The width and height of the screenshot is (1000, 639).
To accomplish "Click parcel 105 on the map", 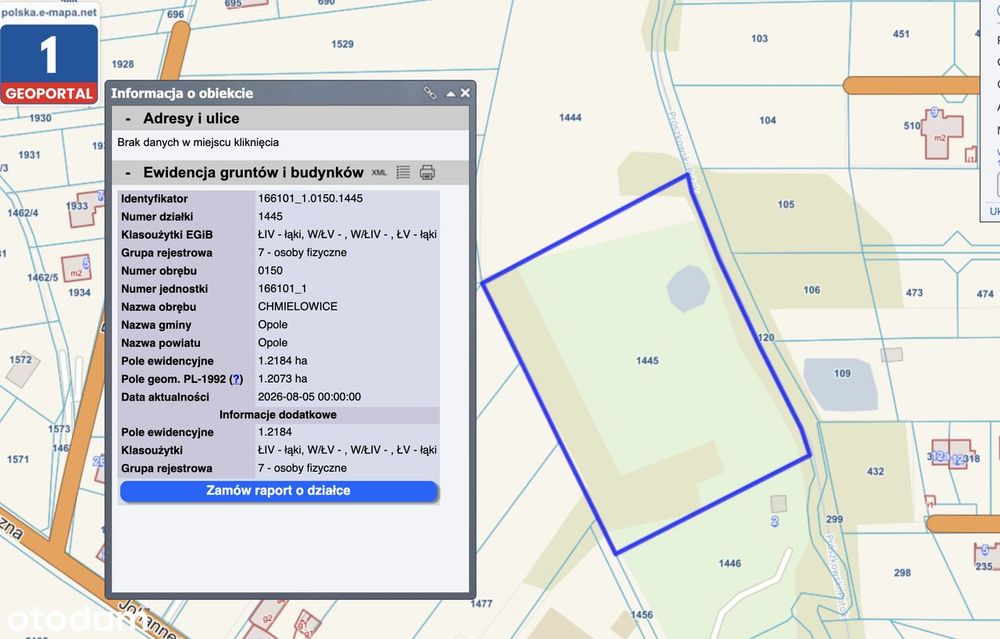I will pyautogui.click(x=786, y=205).
